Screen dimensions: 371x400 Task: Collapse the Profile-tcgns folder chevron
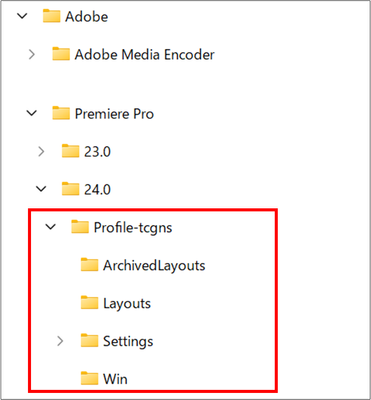point(51,227)
